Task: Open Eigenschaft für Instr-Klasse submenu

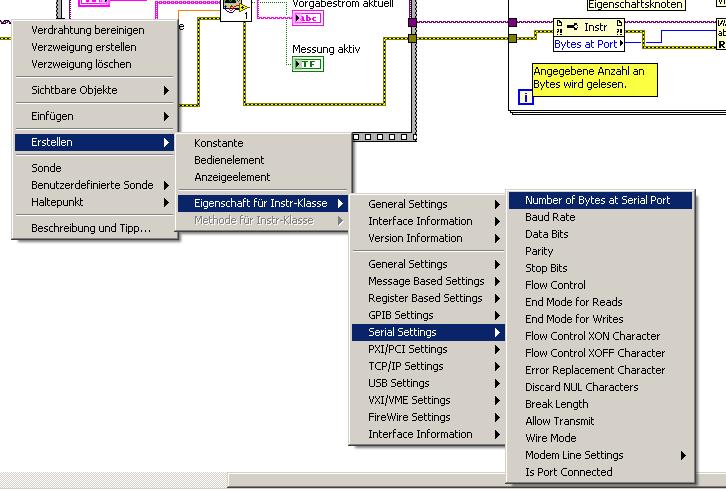Action: coord(263,203)
